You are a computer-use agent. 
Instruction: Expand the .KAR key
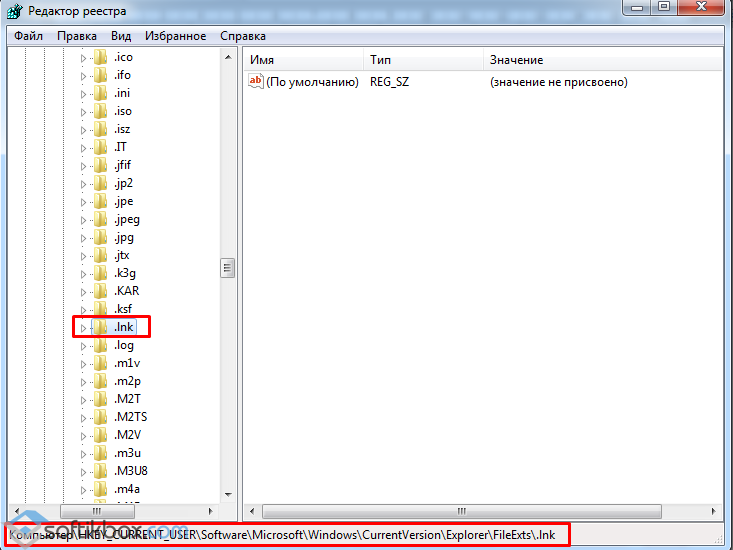coord(83,292)
